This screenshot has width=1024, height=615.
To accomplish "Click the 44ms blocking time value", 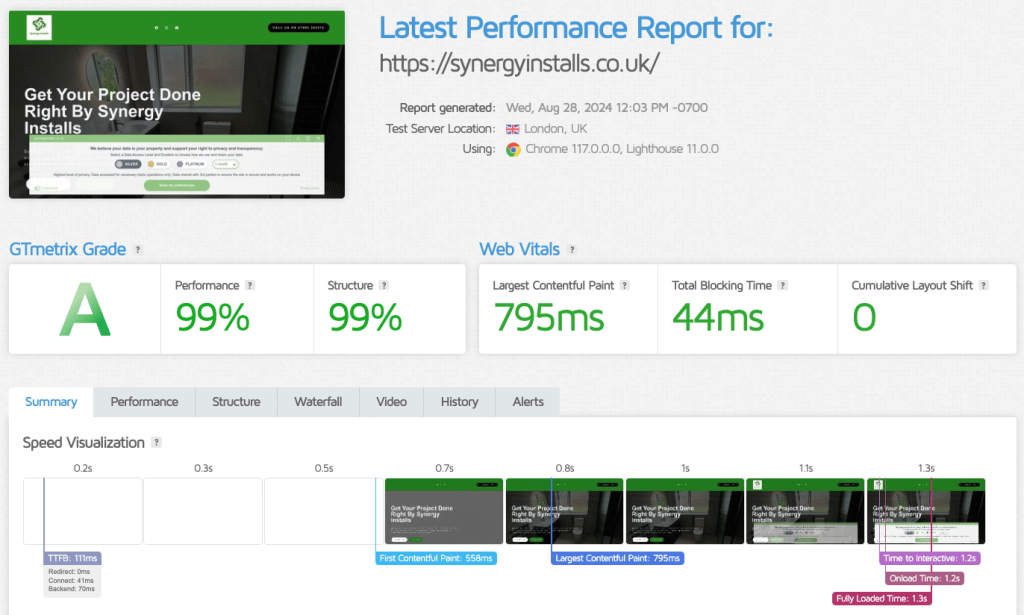I will tap(718, 318).
